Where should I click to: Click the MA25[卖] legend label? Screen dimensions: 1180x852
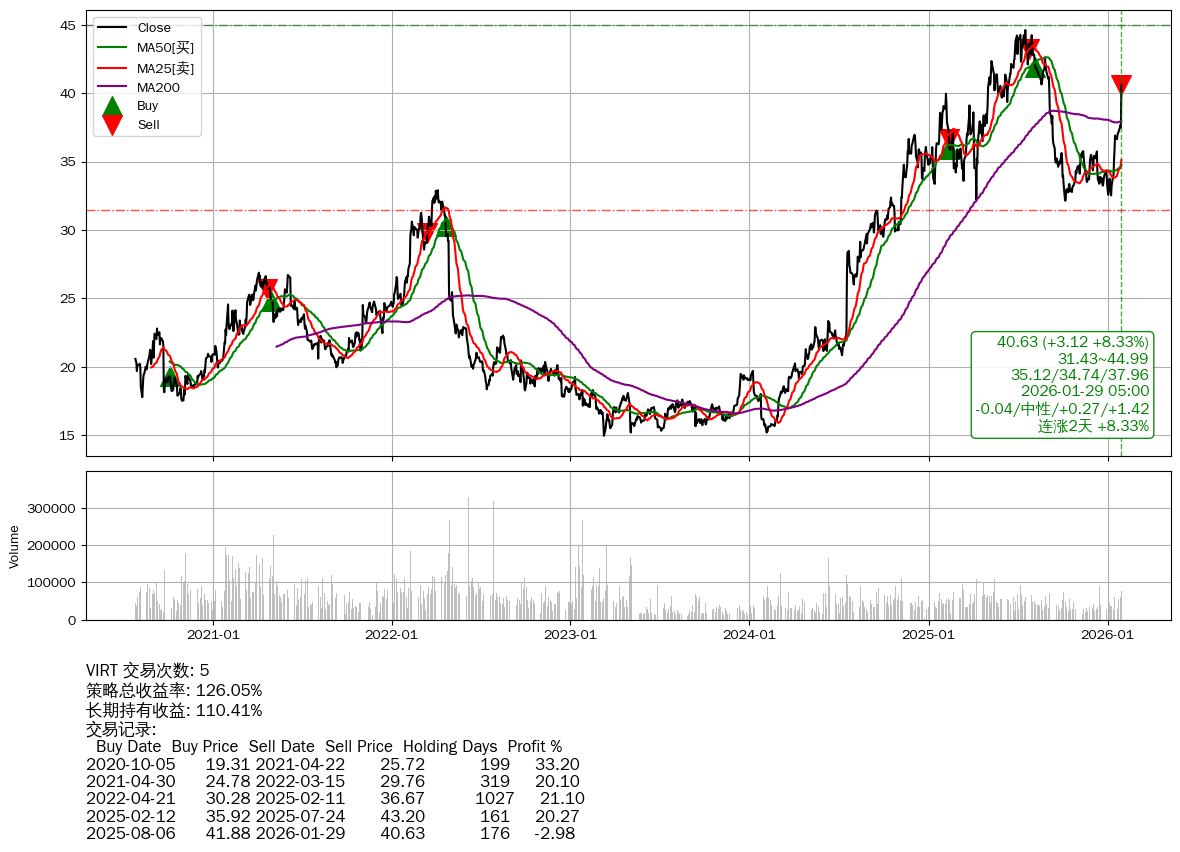point(166,68)
